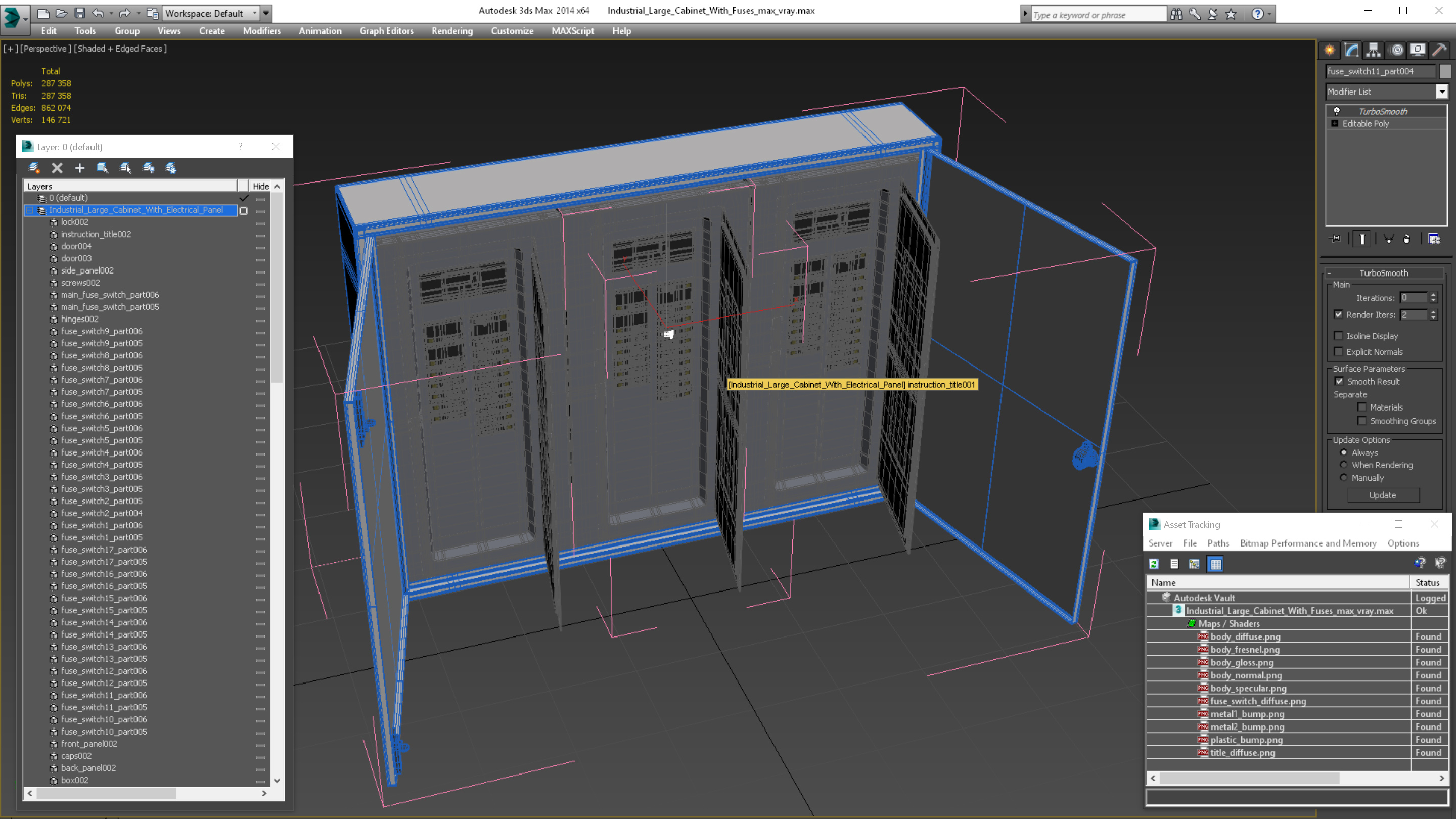1456x819 pixels.
Task: Select When Rendering update option
Action: click(1344, 465)
